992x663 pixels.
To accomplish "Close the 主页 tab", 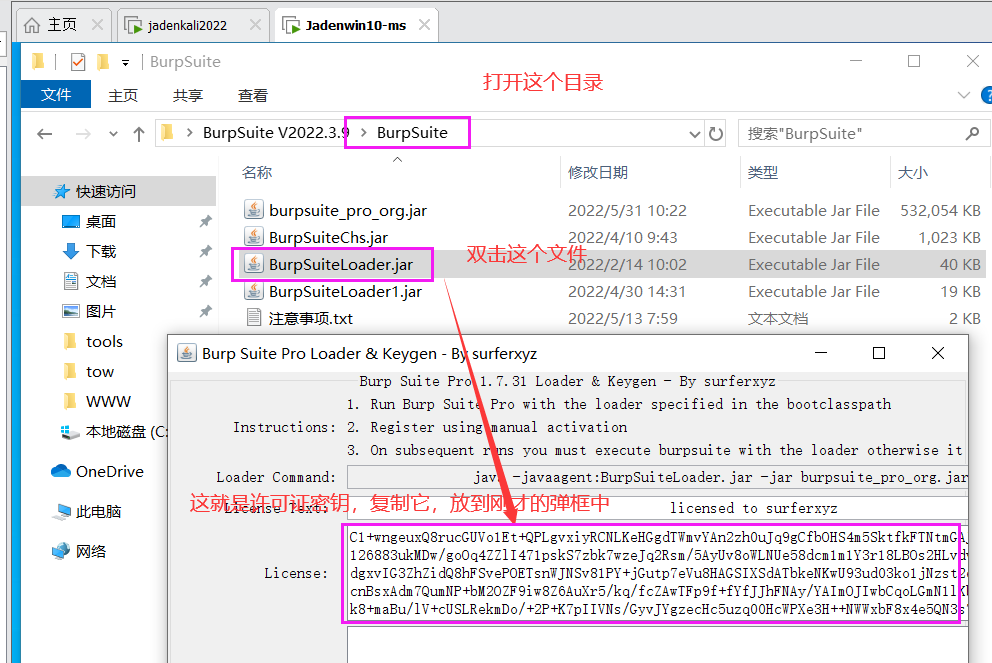I will tap(97, 25).
